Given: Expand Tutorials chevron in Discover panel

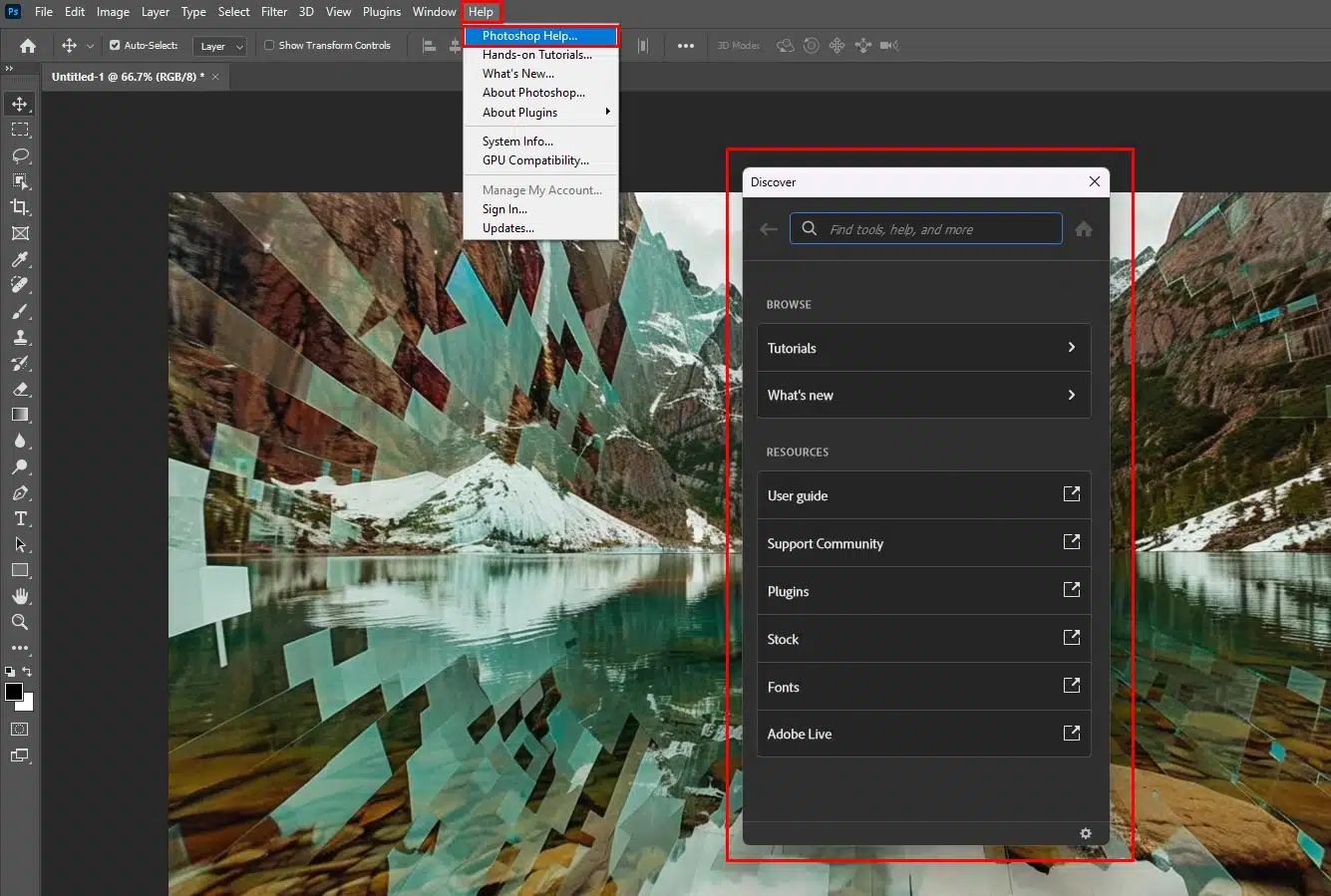Looking at the screenshot, I should pyautogui.click(x=1072, y=348).
